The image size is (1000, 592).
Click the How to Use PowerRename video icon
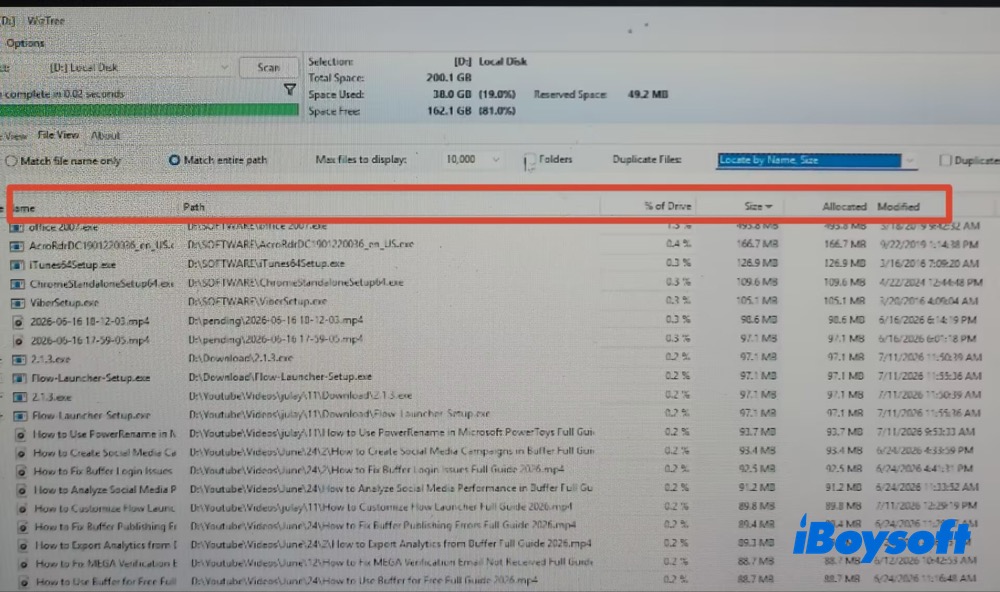coord(21,434)
